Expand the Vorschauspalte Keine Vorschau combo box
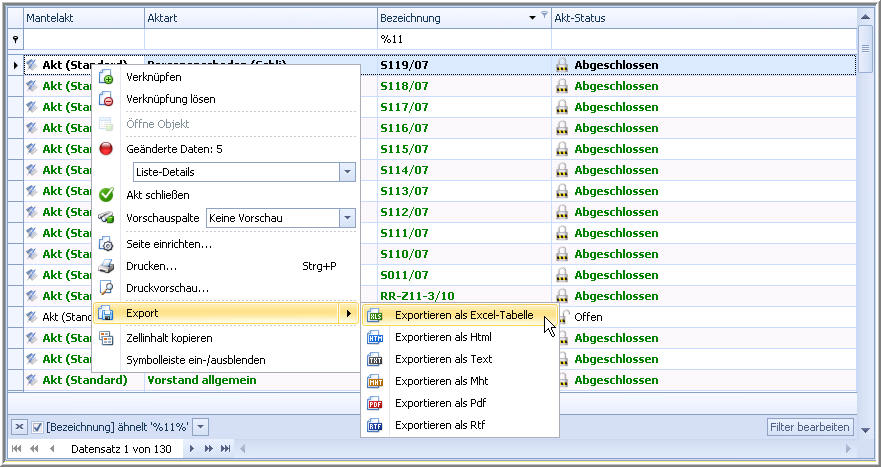 pos(347,218)
